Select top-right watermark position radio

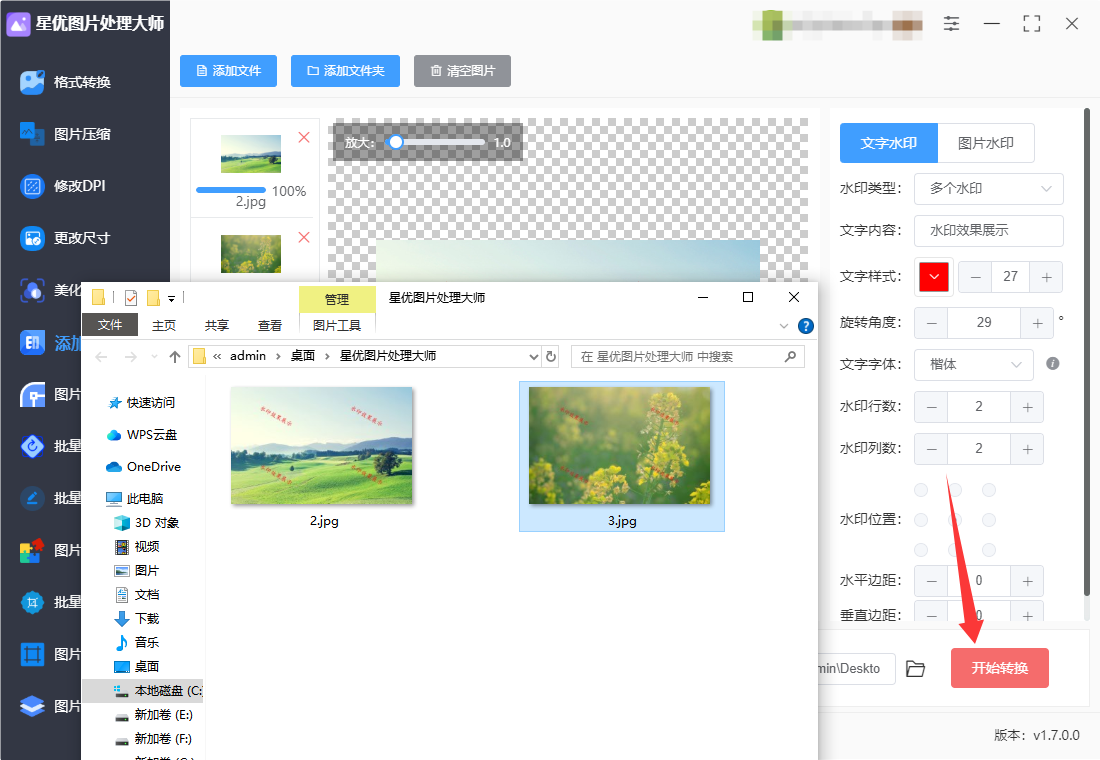(x=989, y=490)
